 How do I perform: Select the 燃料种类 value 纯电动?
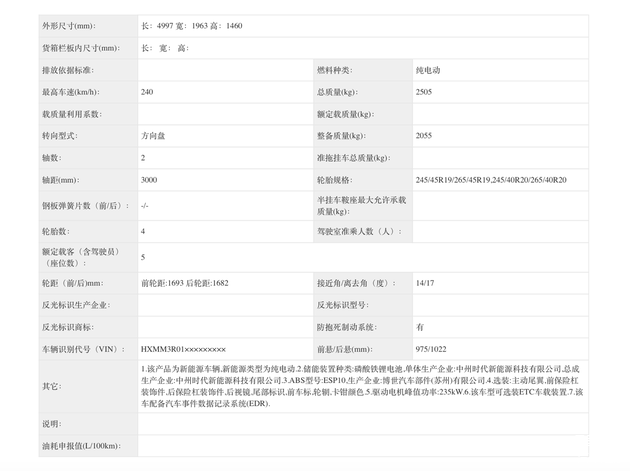[x=428, y=71]
